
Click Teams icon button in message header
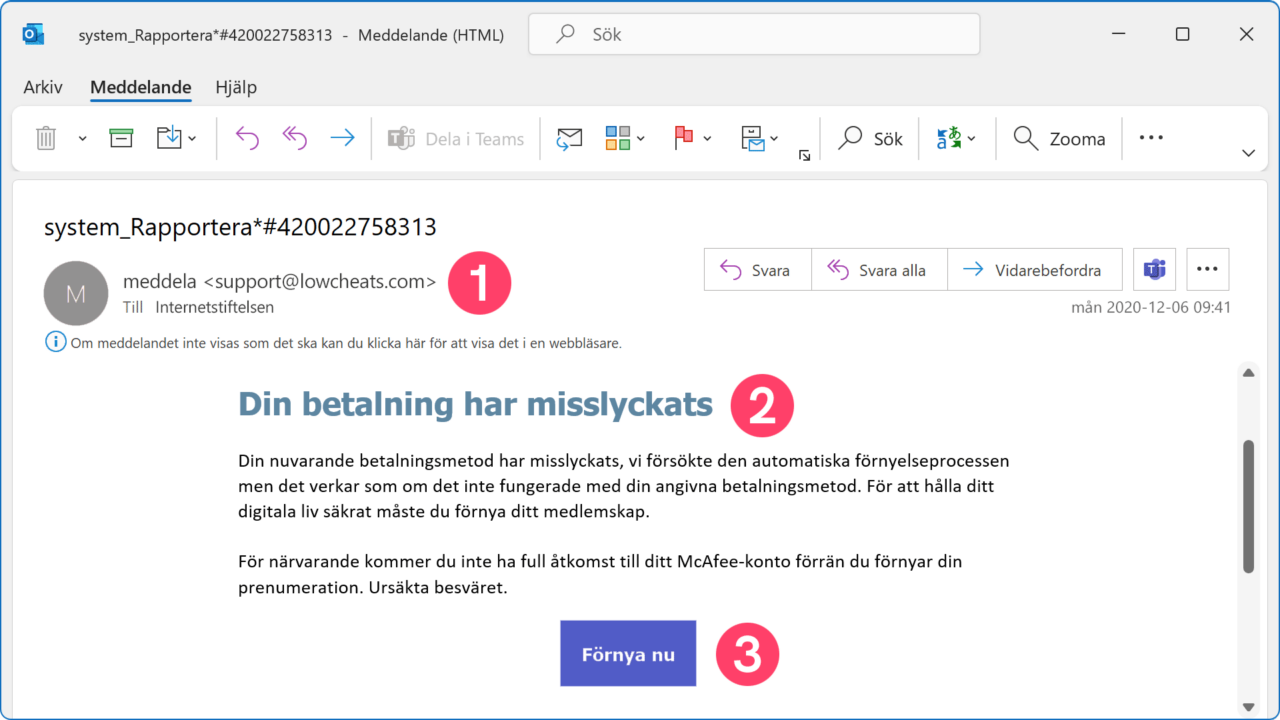[1154, 270]
